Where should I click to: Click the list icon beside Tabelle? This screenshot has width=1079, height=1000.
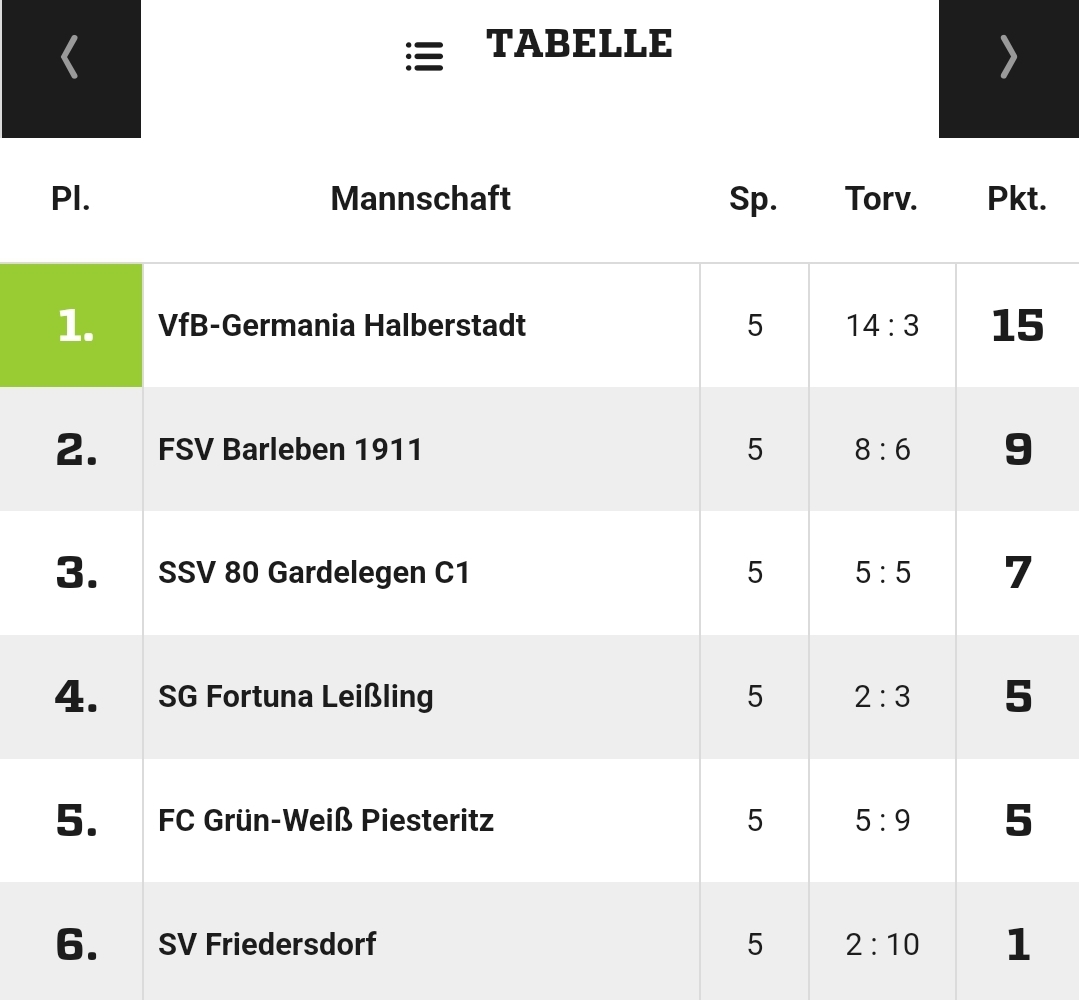pos(425,56)
